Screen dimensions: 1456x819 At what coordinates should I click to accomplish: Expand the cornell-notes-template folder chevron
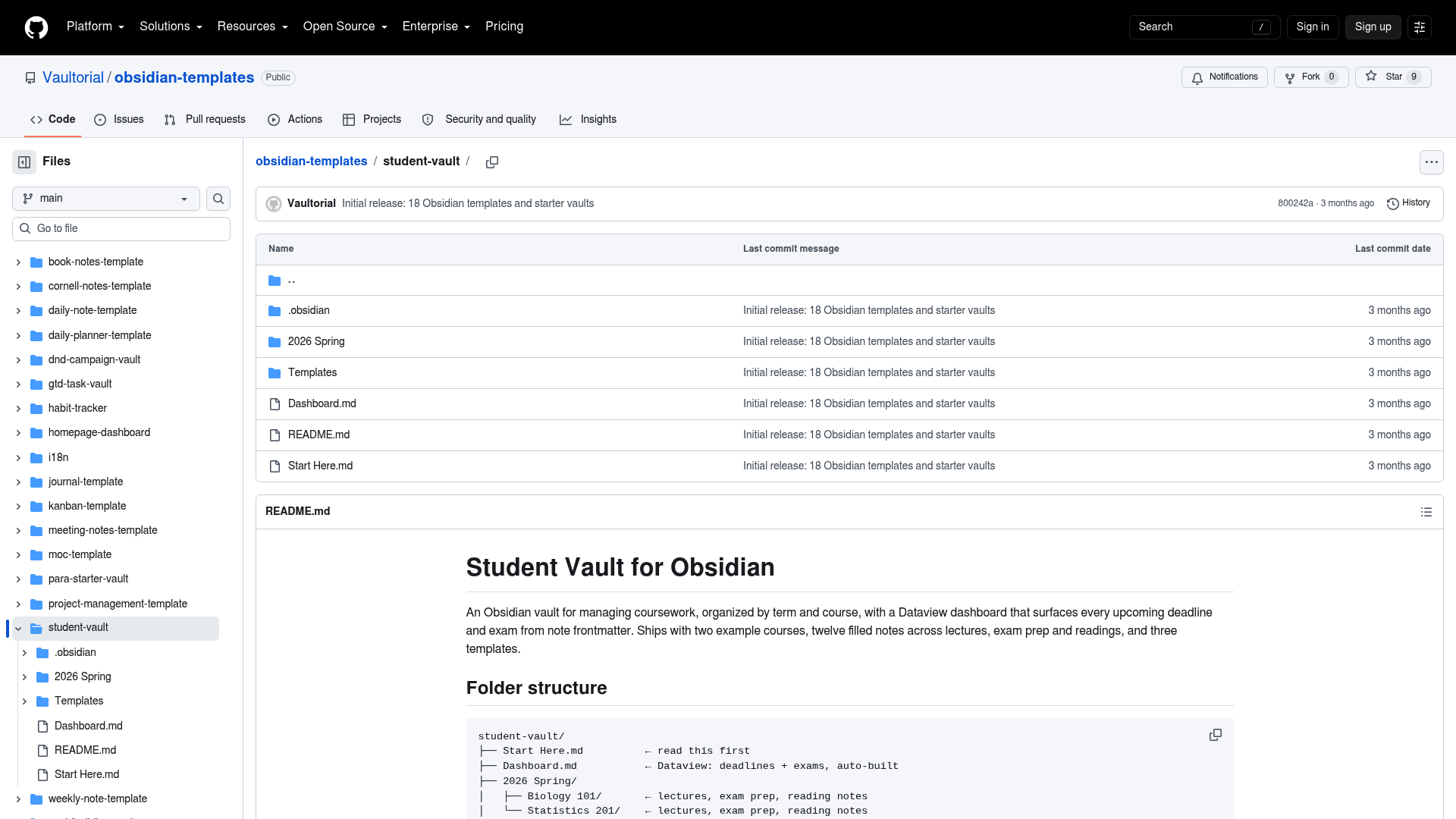point(18,287)
